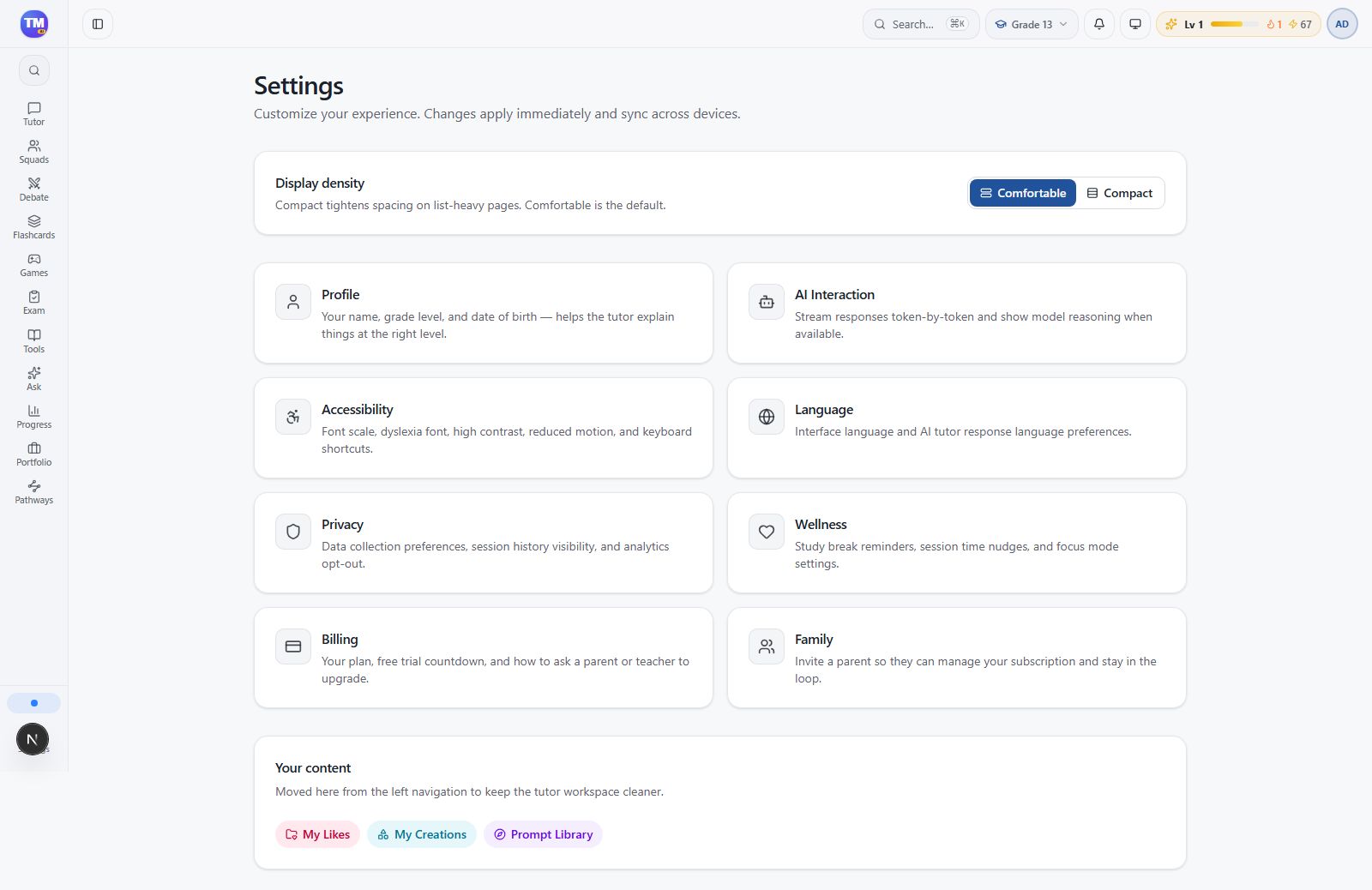Open Progress in the sidebar
This screenshot has height=890, width=1372.
34,417
